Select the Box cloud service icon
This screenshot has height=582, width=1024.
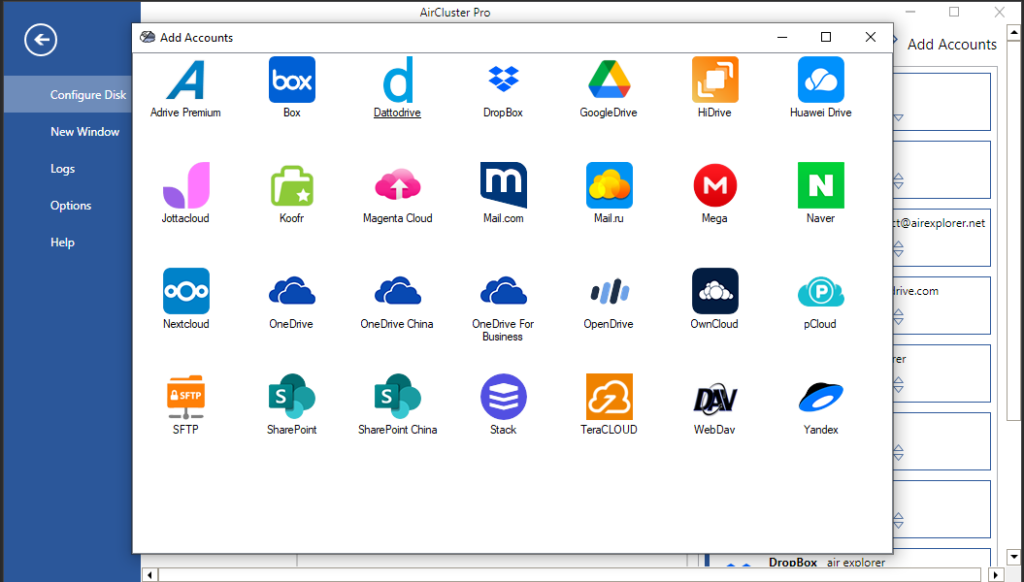[292, 80]
